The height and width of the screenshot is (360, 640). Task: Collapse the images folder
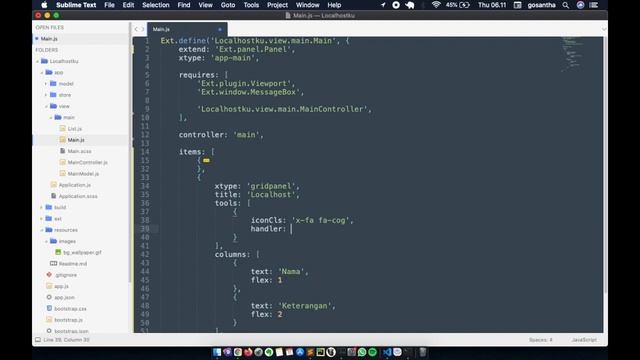click(x=46, y=241)
